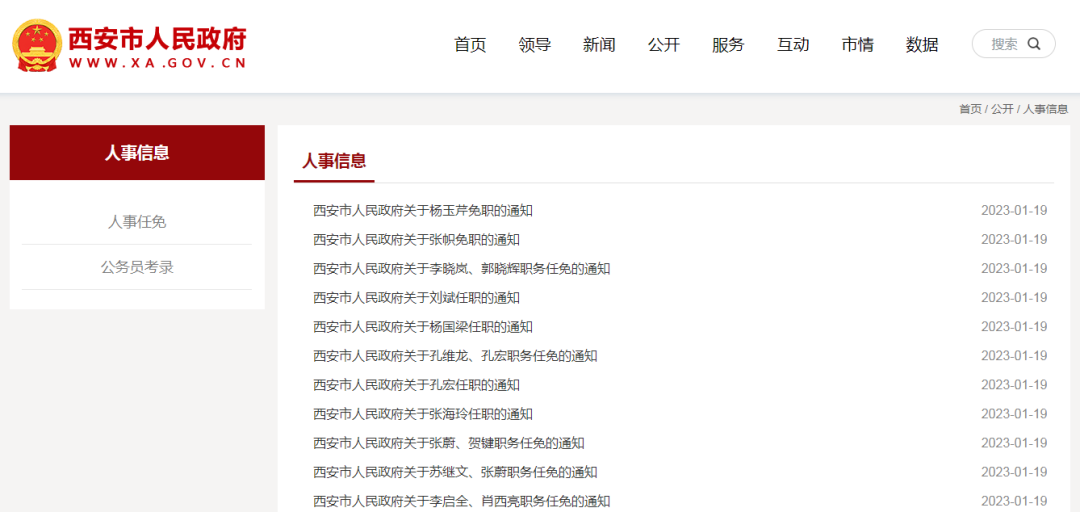Click inside the 搜索 search field
Image resolution: width=1080 pixels, height=512 pixels.
[1003, 44]
